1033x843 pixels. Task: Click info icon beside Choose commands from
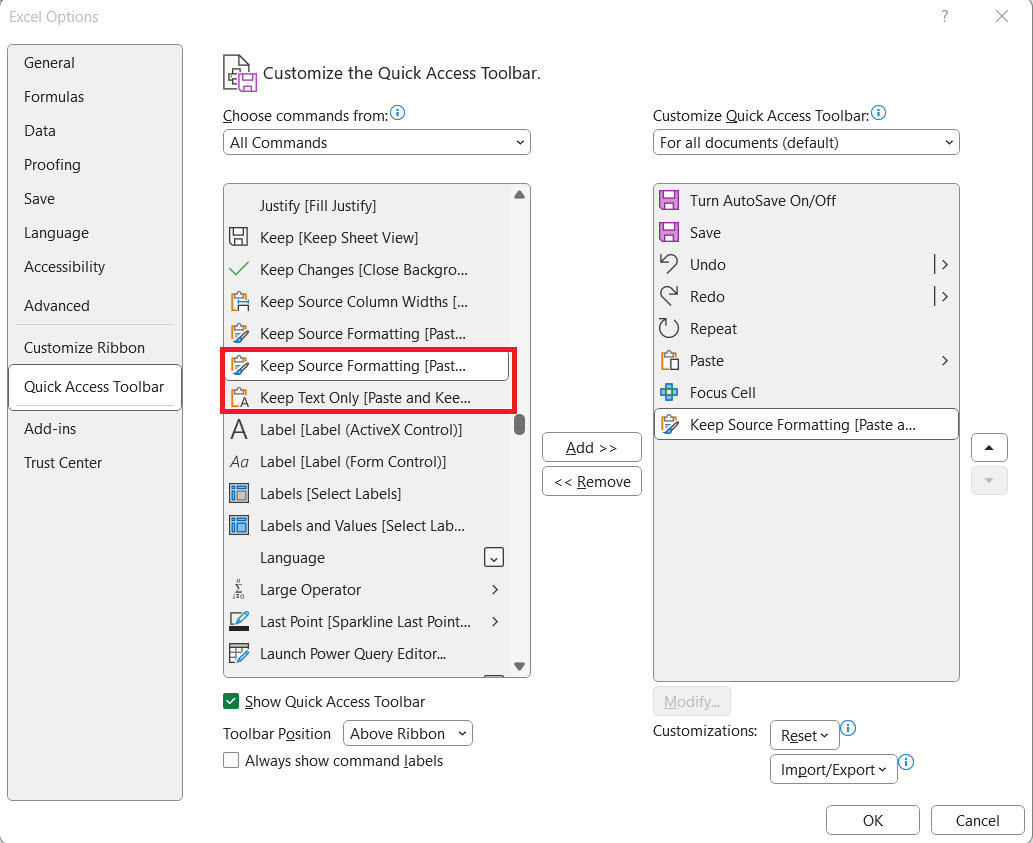[x=397, y=113]
